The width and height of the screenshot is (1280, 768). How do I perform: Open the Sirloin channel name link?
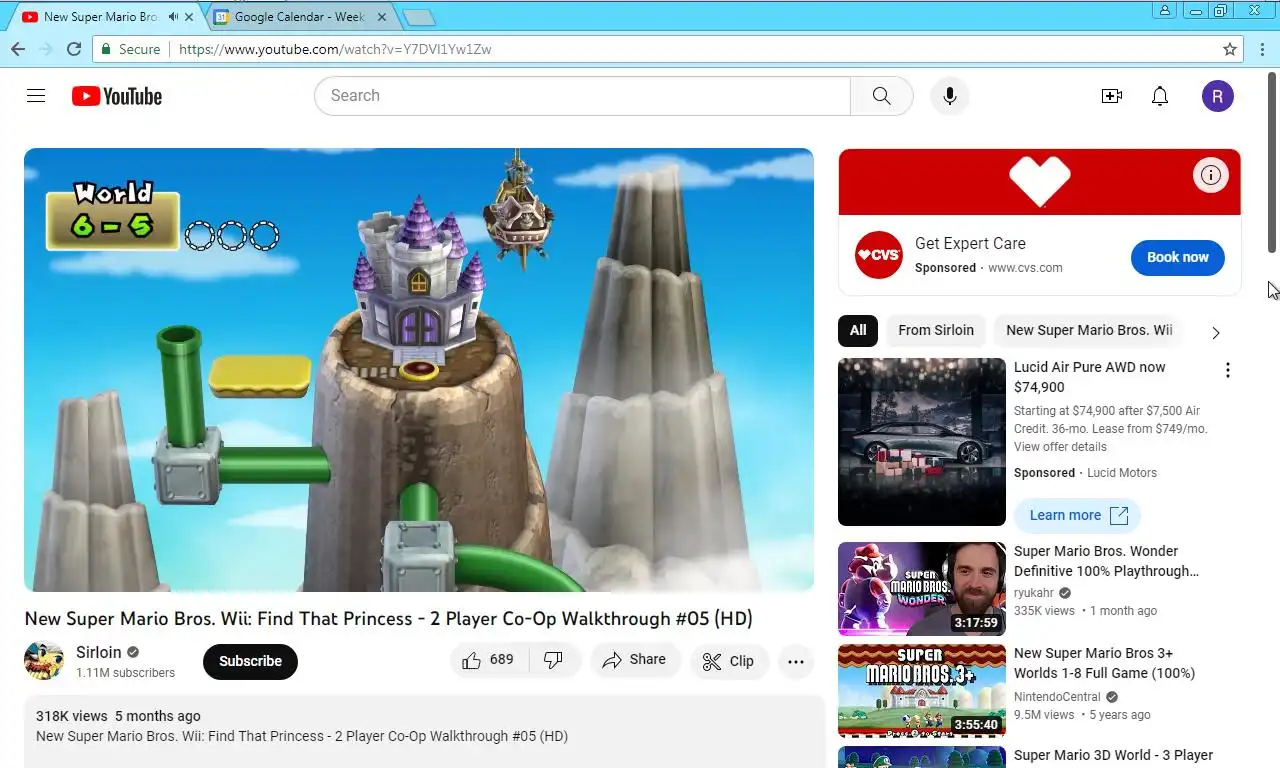(x=99, y=652)
